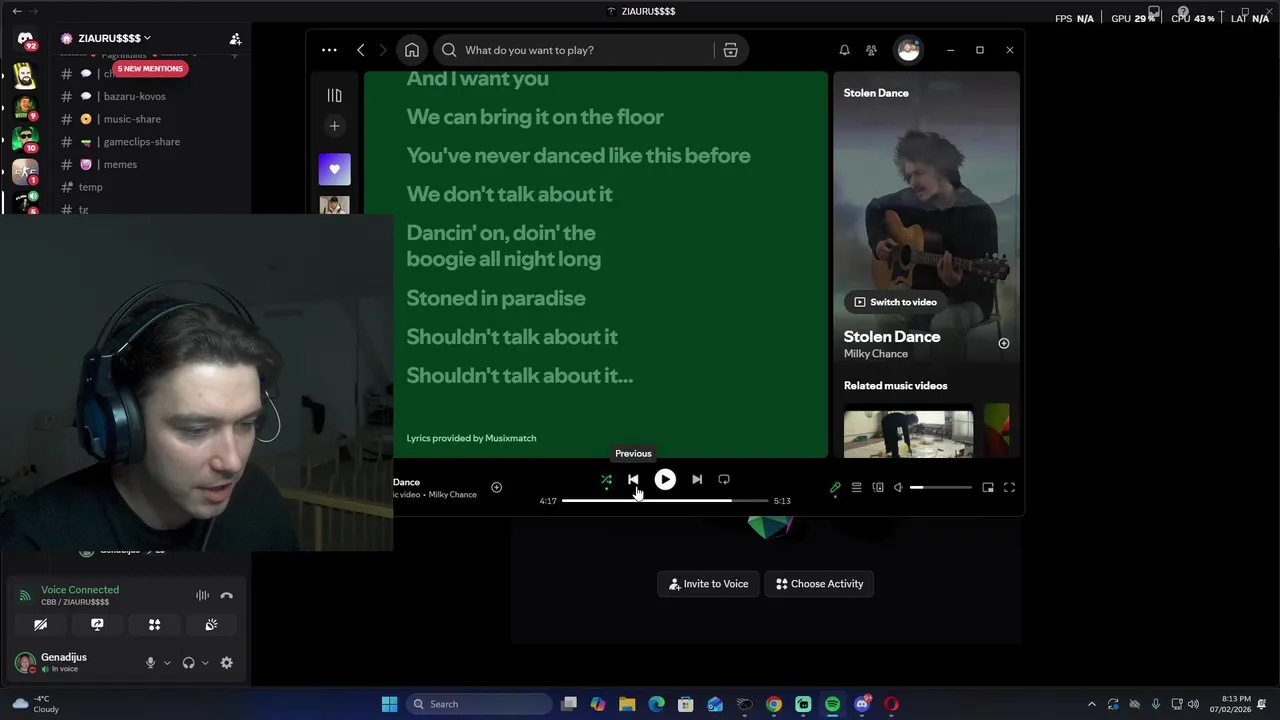Open first related music video thumbnail
1280x720 pixels.
tap(908, 432)
